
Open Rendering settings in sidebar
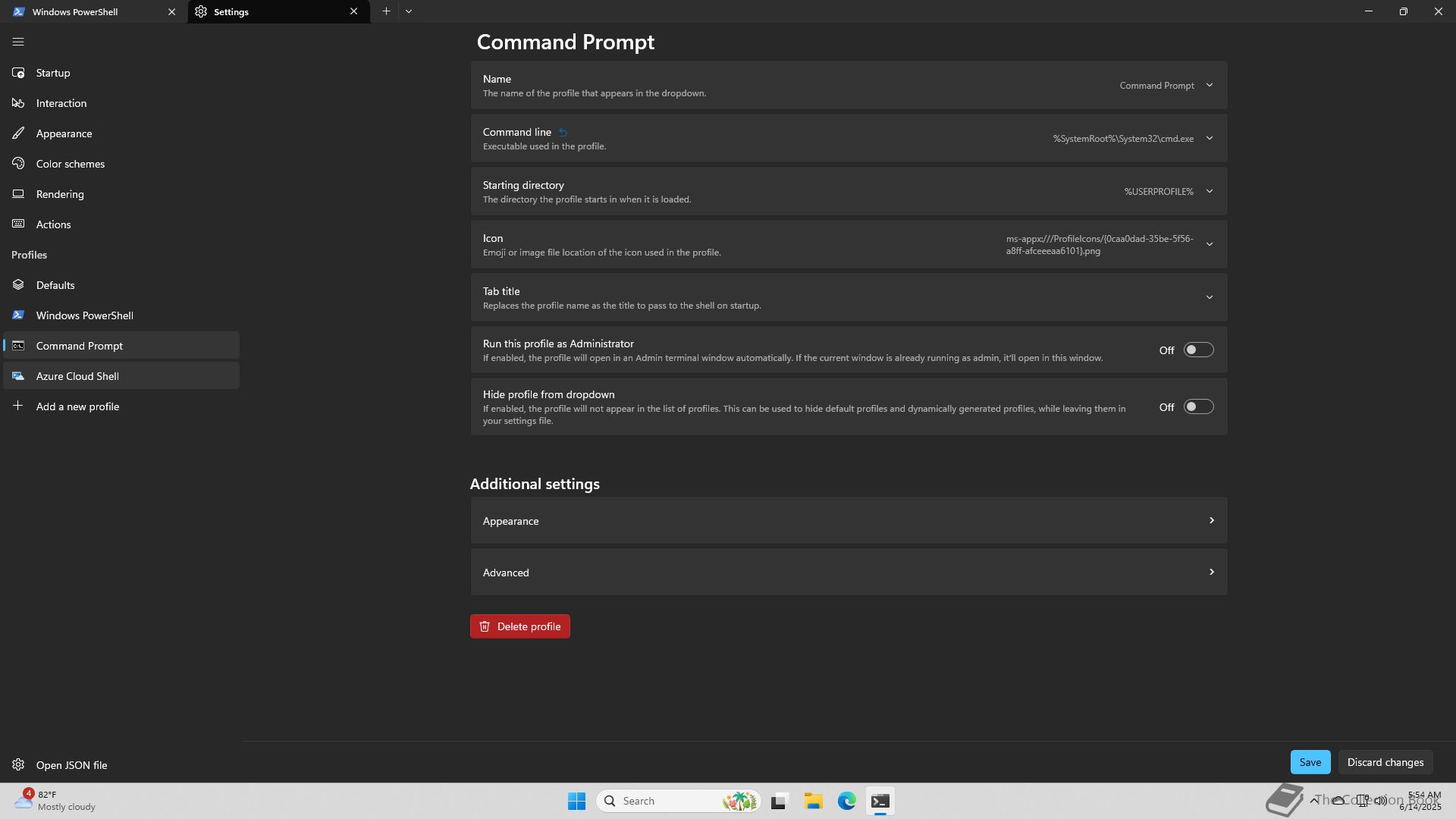tap(60, 194)
